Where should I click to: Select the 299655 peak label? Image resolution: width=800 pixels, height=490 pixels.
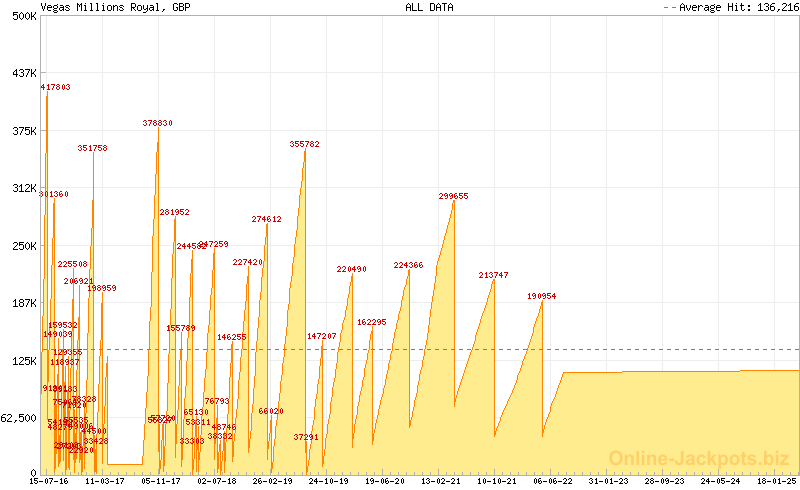coord(453,197)
